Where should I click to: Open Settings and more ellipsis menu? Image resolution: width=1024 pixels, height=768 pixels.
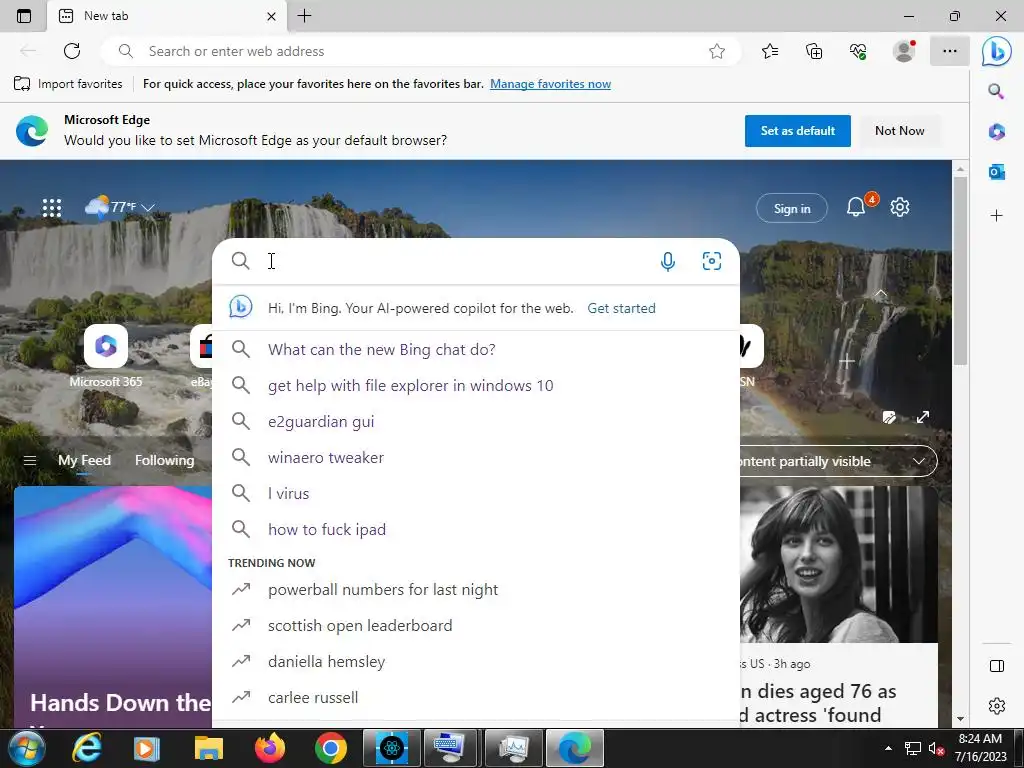950,51
